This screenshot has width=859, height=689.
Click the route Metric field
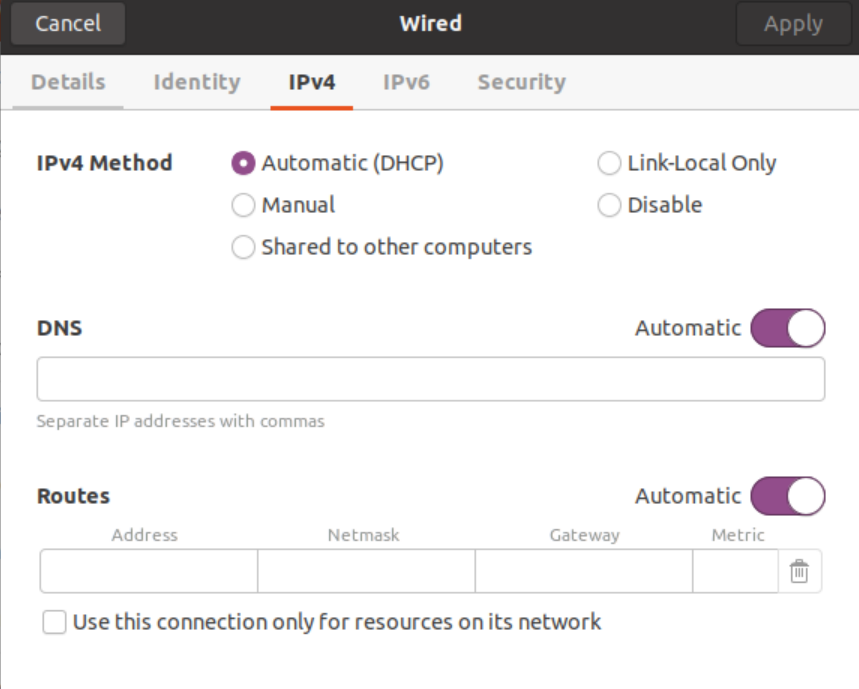pos(736,571)
